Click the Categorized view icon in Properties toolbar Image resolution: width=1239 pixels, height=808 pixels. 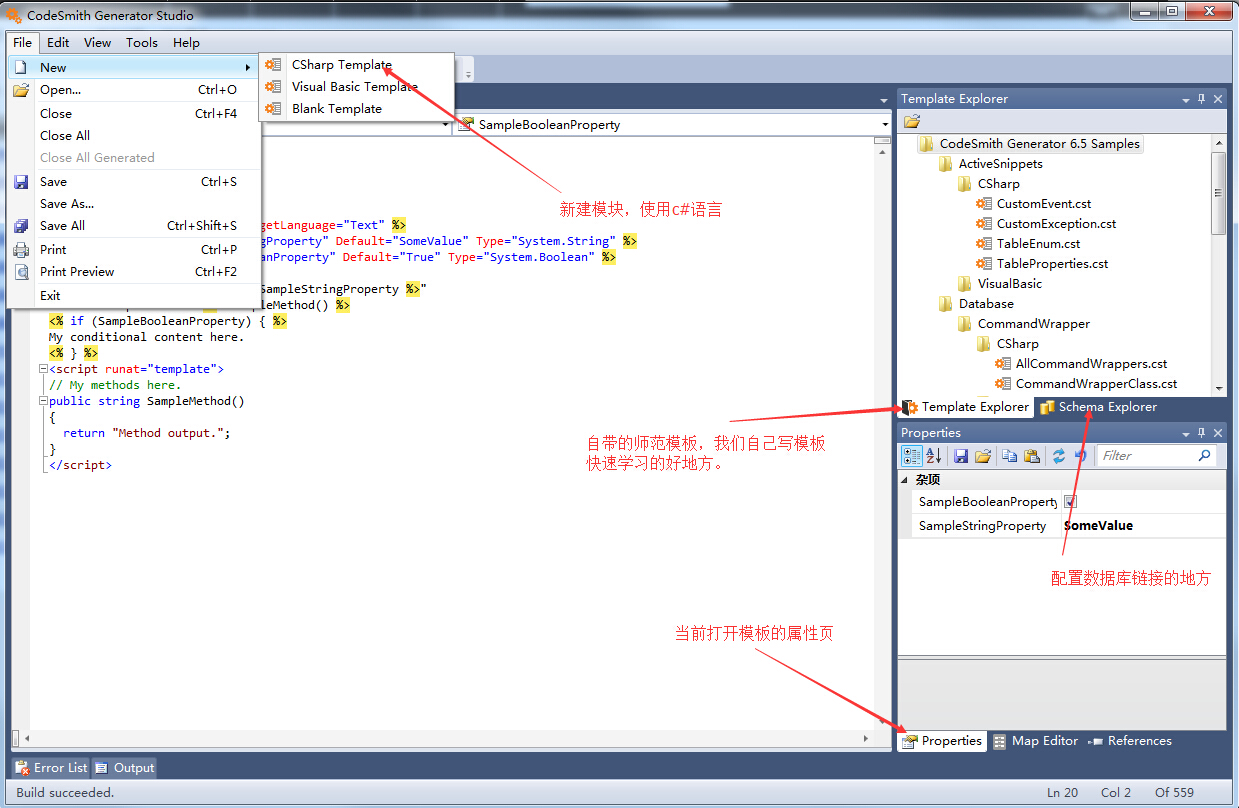click(x=912, y=456)
